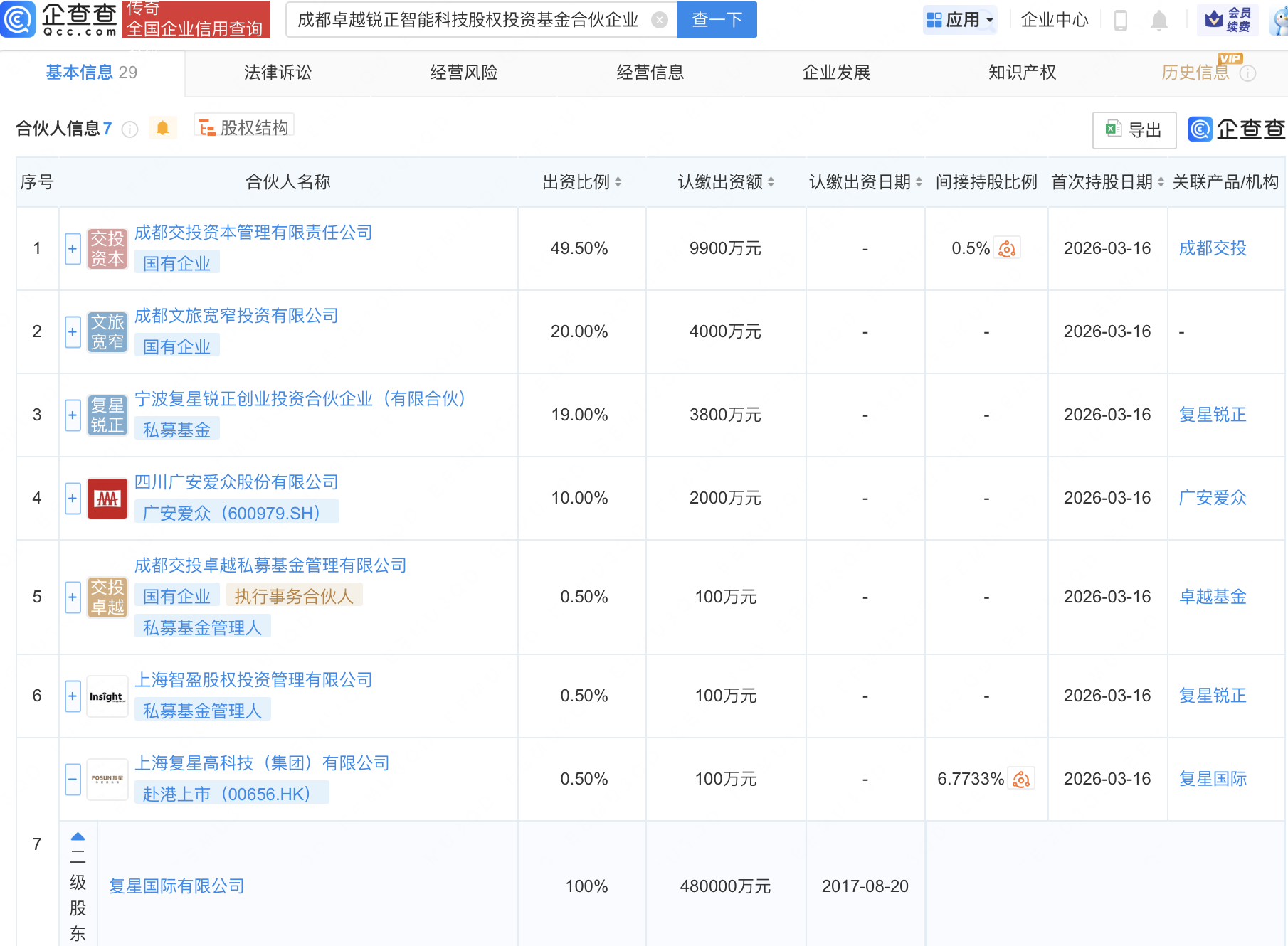Click the notification bell in header
Viewport: 1288px width, 946px height.
tap(1158, 21)
